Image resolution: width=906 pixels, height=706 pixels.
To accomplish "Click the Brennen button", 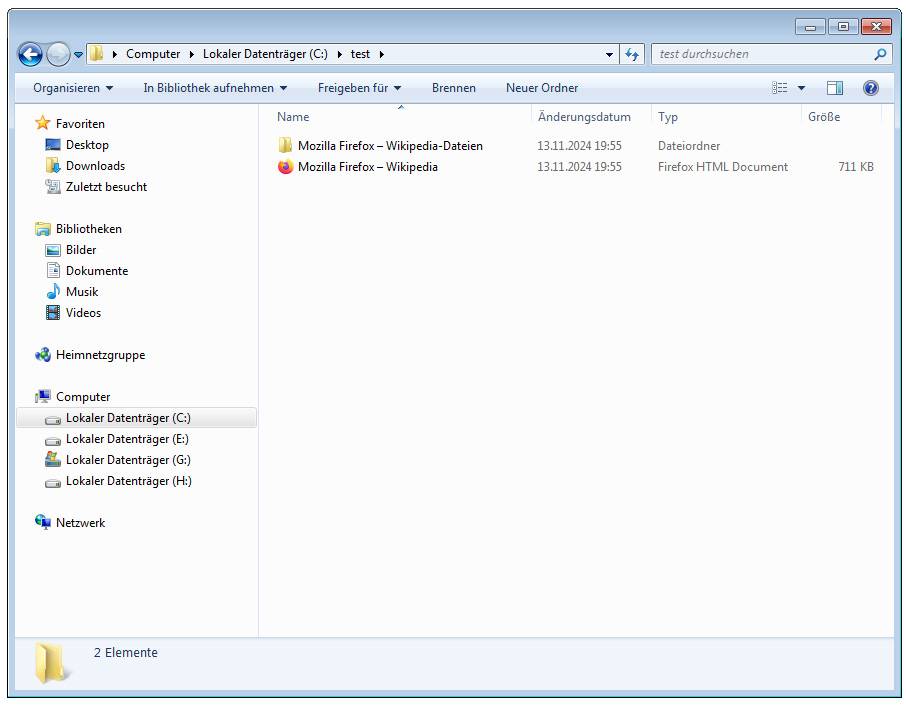I will point(454,88).
